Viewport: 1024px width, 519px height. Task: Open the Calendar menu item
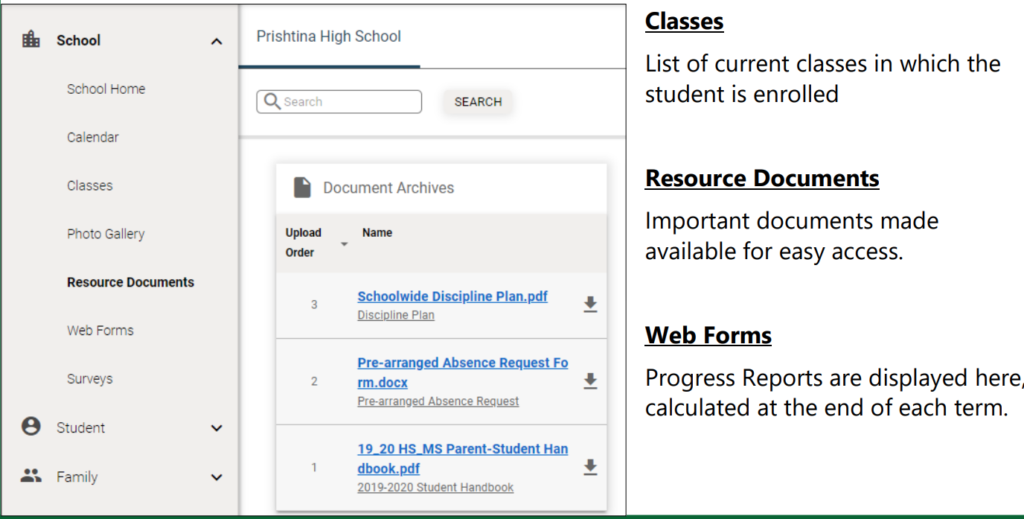[93, 137]
